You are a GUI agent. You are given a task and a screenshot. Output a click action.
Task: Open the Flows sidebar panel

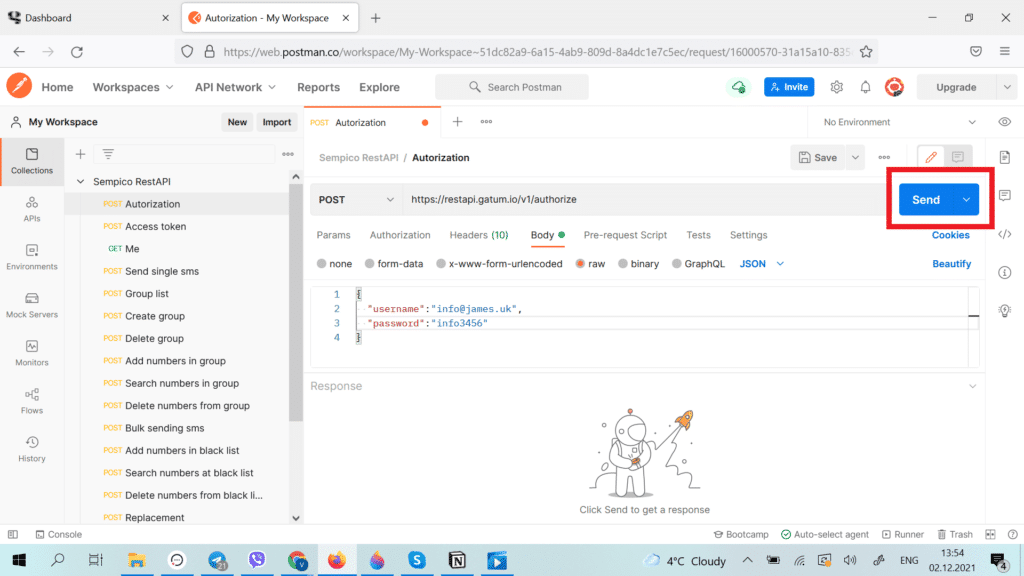[x=31, y=401]
